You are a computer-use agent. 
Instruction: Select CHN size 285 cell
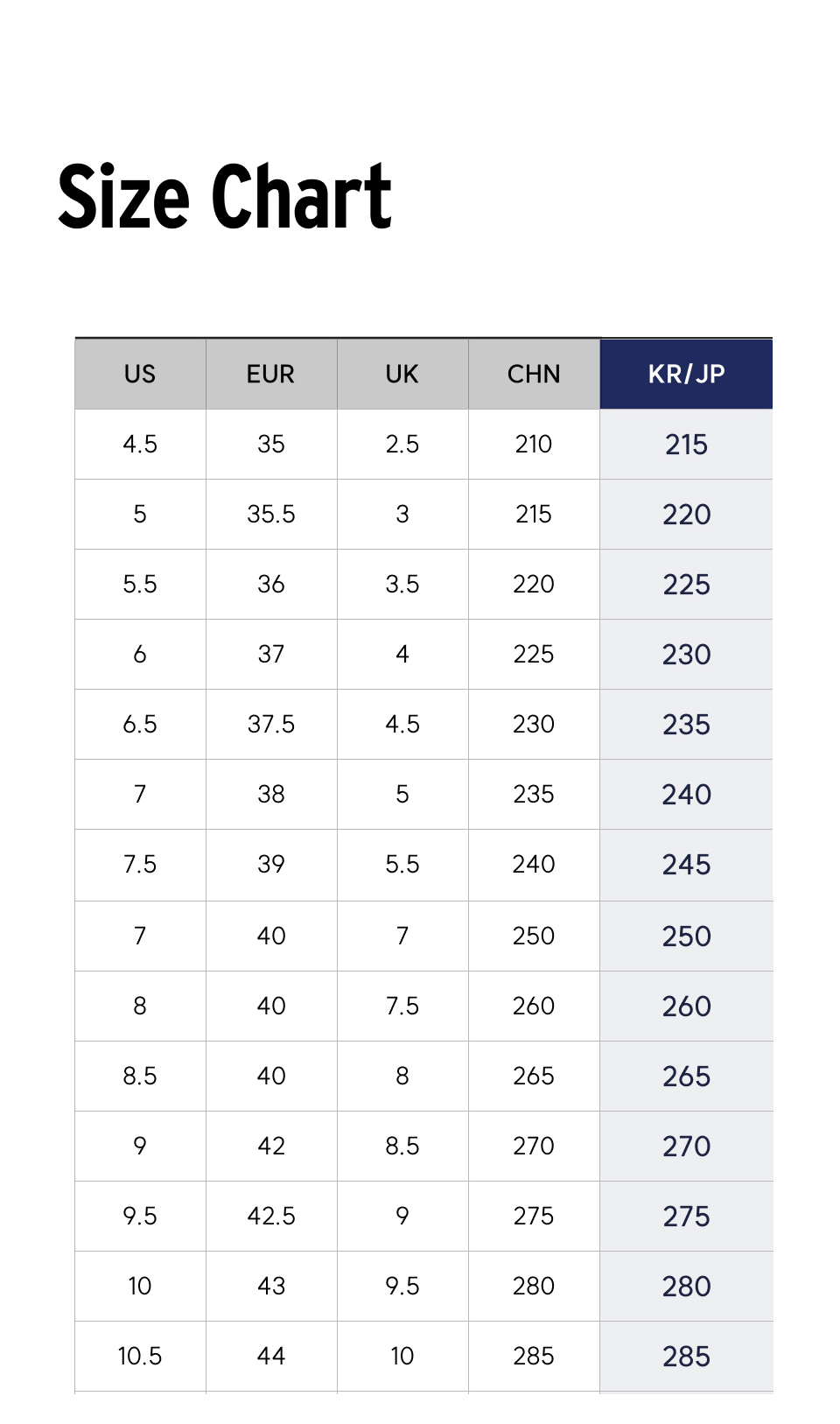pos(534,1357)
